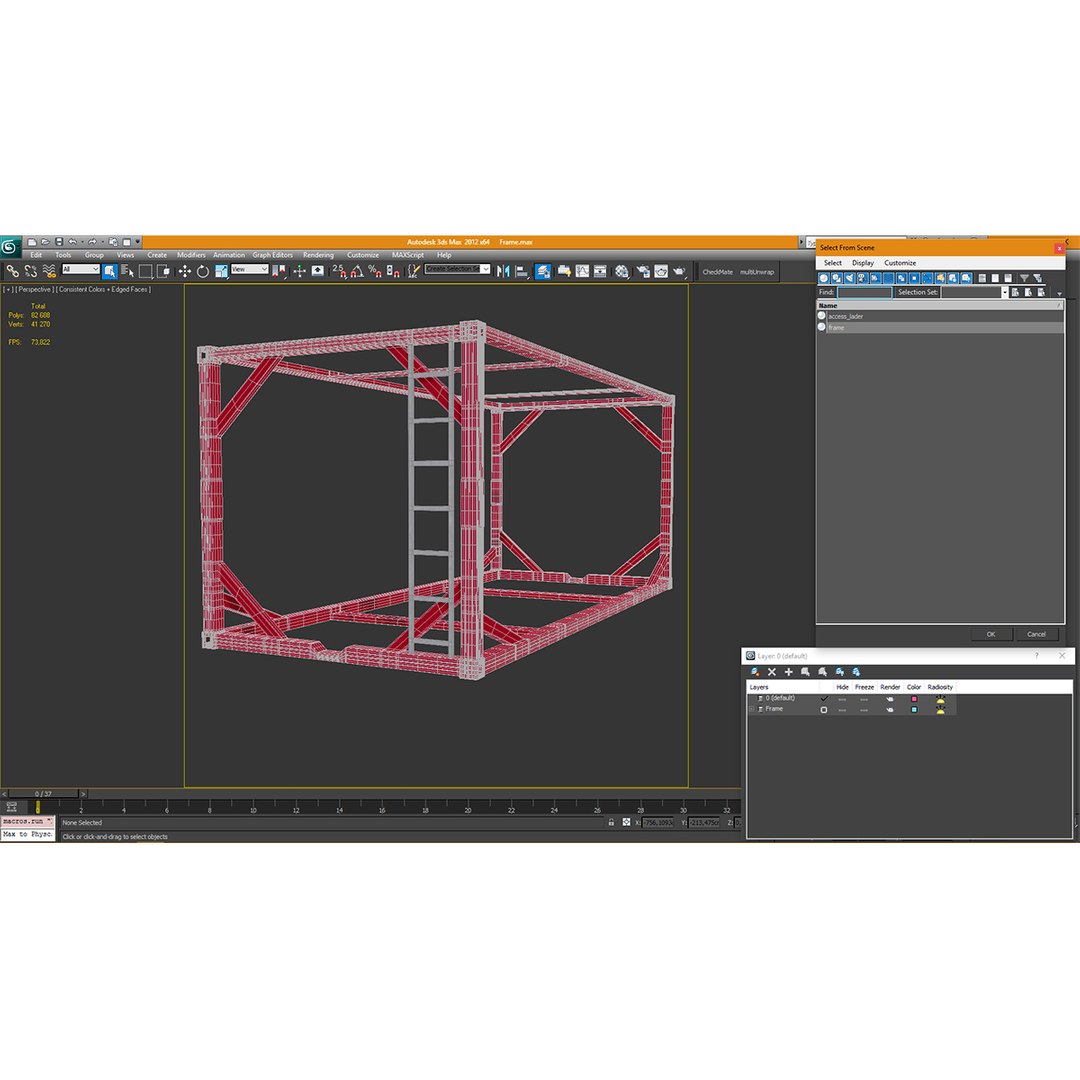Click Select and Manipulate icon
1080x1080 pixels.
coord(299,271)
